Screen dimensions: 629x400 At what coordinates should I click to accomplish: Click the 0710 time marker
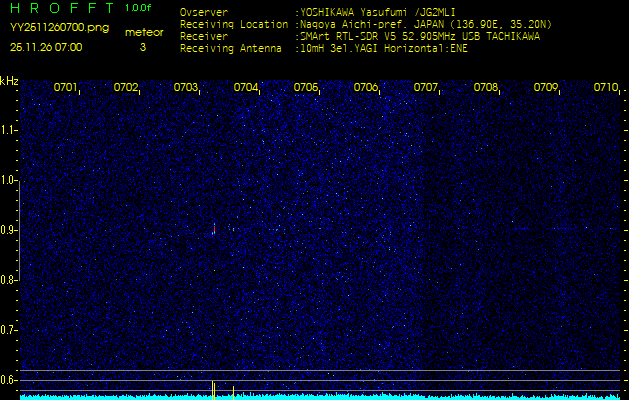point(605,87)
